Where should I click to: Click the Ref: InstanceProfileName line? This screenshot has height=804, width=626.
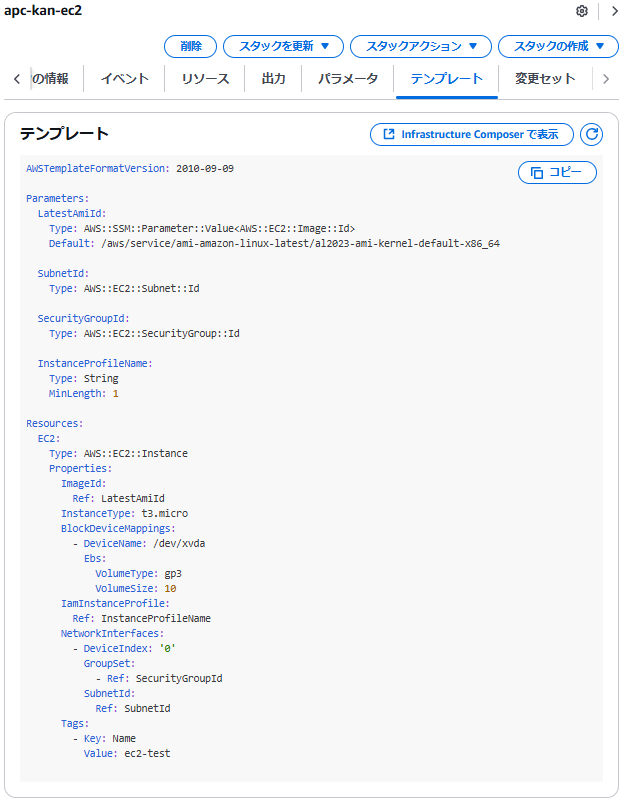(x=142, y=618)
